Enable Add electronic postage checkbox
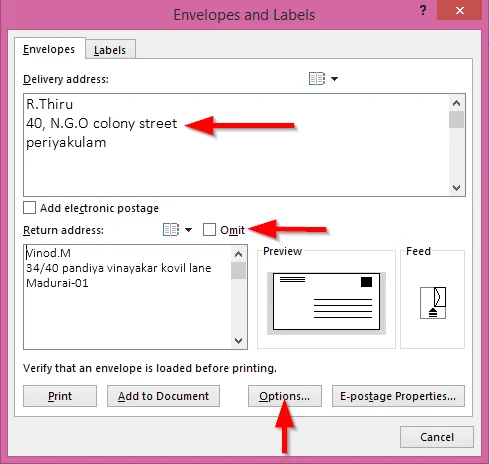 point(30,208)
